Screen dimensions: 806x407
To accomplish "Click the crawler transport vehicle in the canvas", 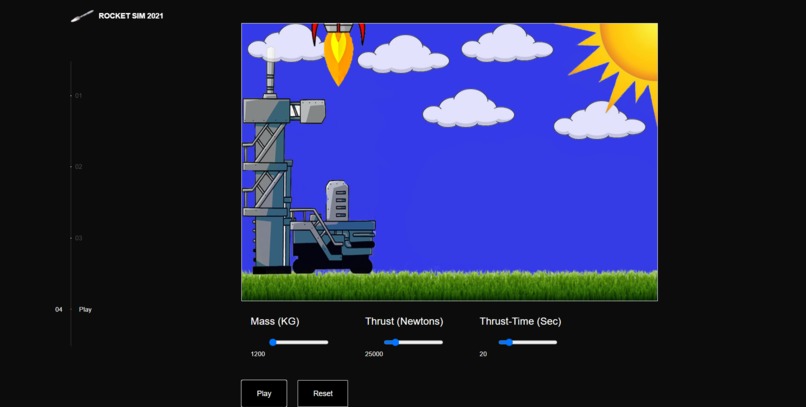I will tap(333, 229).
